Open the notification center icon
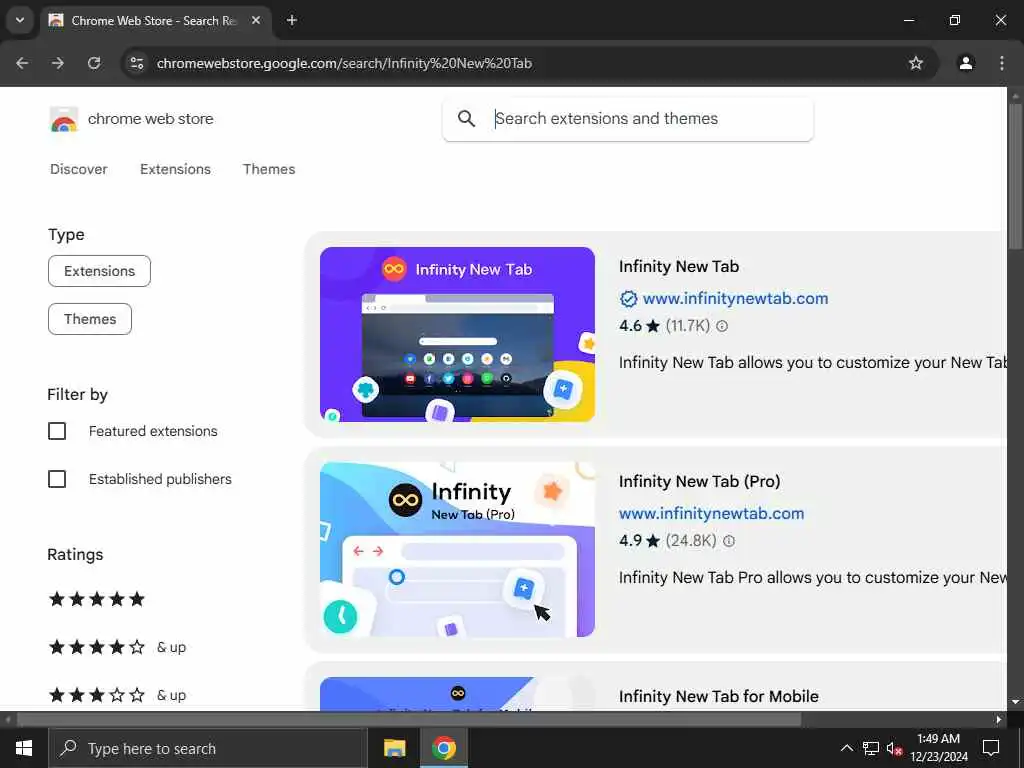Screen dimensions: 1024x768 click(x=991, y=748)
